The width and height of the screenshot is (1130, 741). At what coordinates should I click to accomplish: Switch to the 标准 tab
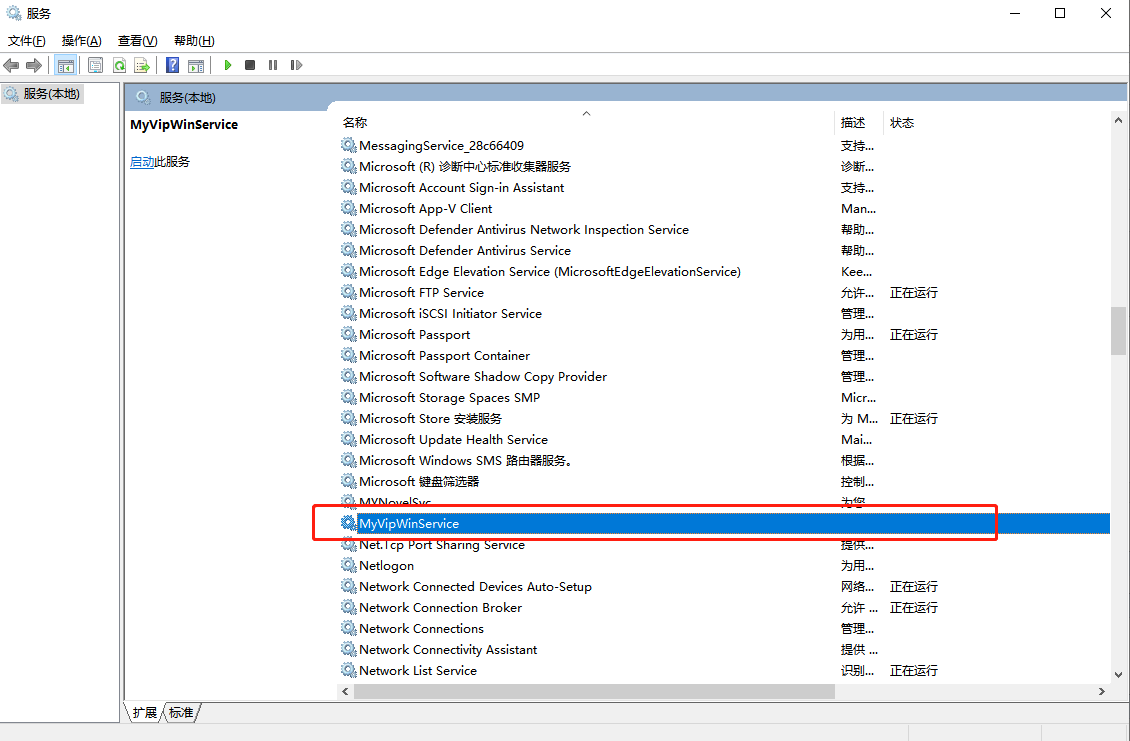[x=181, y=713]
